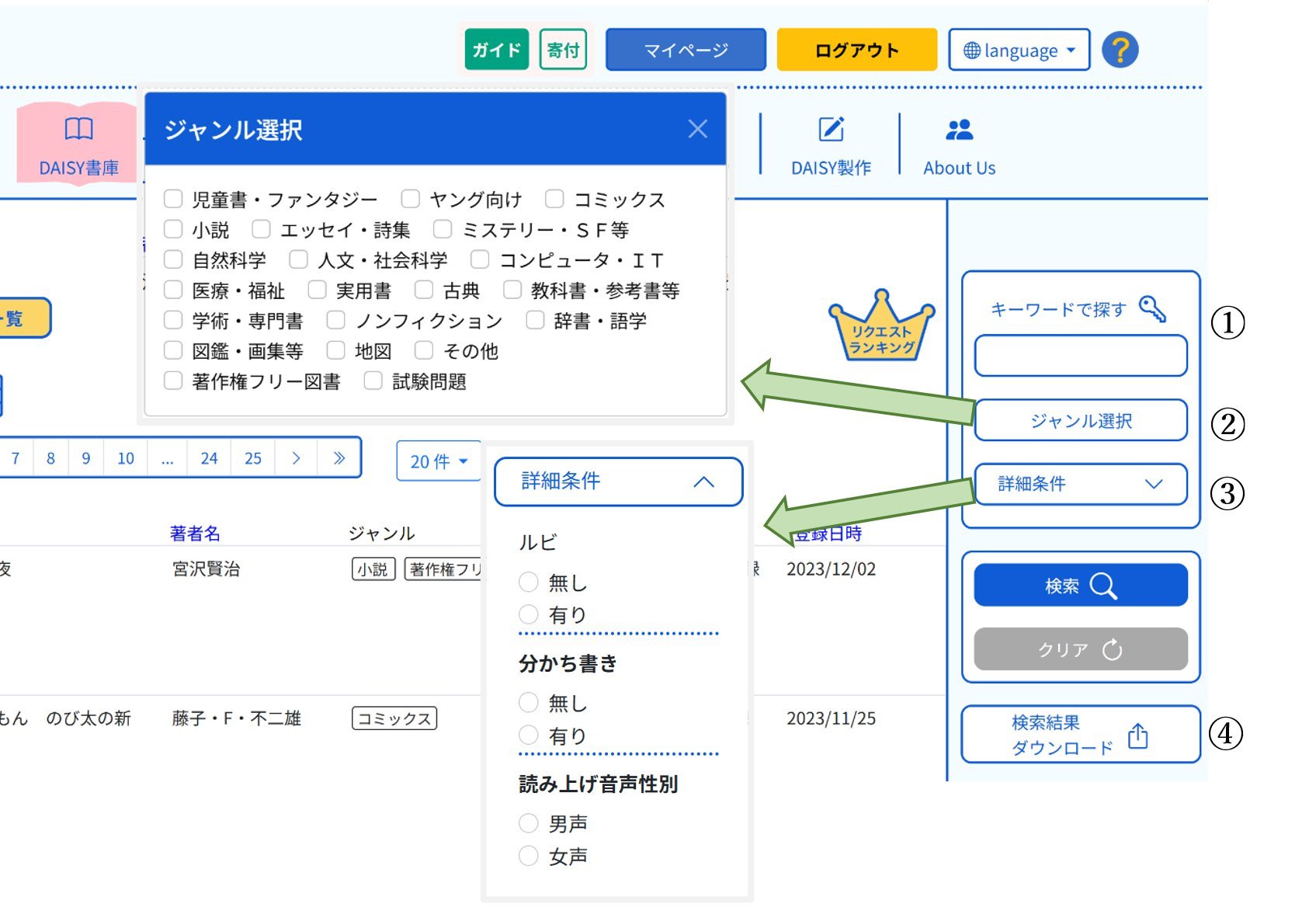Image resolution: width=1316 pixels, height=918 pixels.
Task: Select ルビ 有り radio button
Action: 528,614
